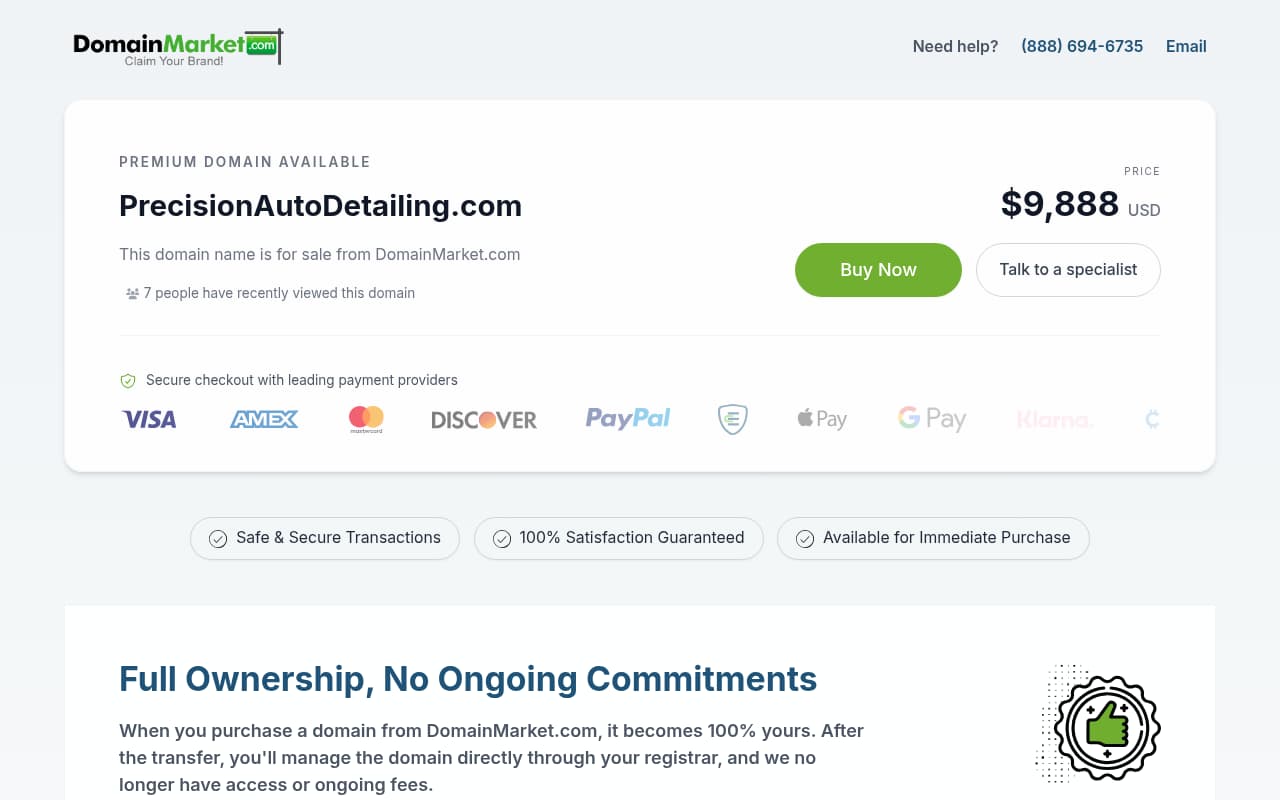Click the Discover payment logo
1280x800 pixels.
click(x=483, y=419)
